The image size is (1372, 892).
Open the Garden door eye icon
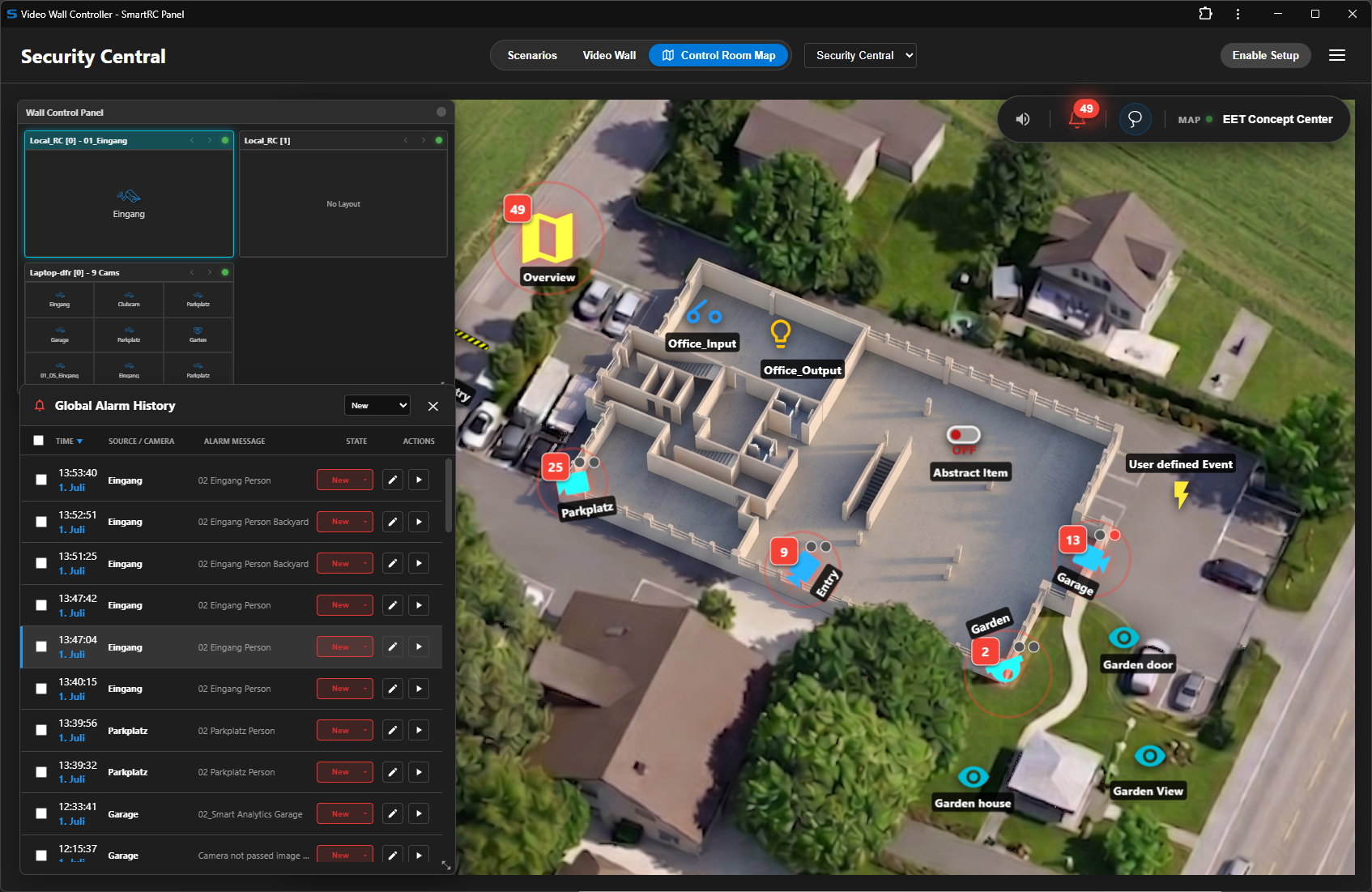[x=1123, y=638]
